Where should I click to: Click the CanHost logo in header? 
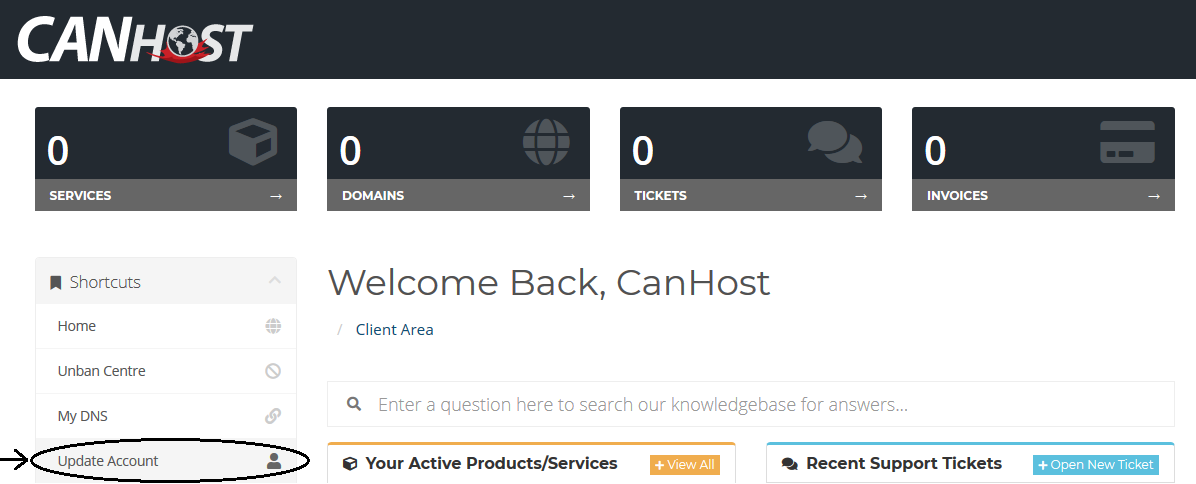point(135,40)
